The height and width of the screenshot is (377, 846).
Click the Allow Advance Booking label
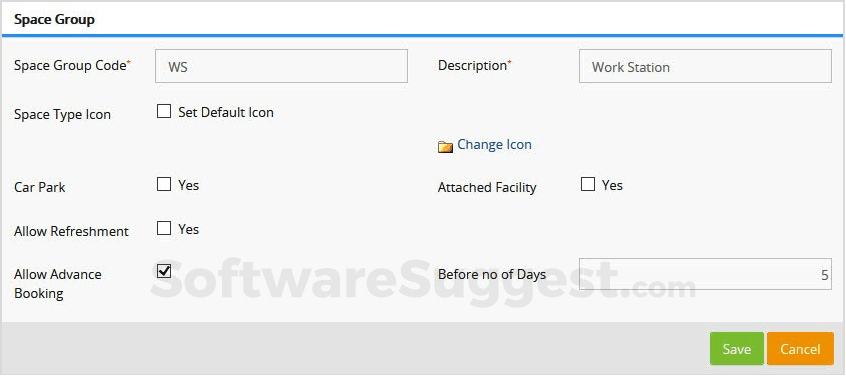coord(58,284)
